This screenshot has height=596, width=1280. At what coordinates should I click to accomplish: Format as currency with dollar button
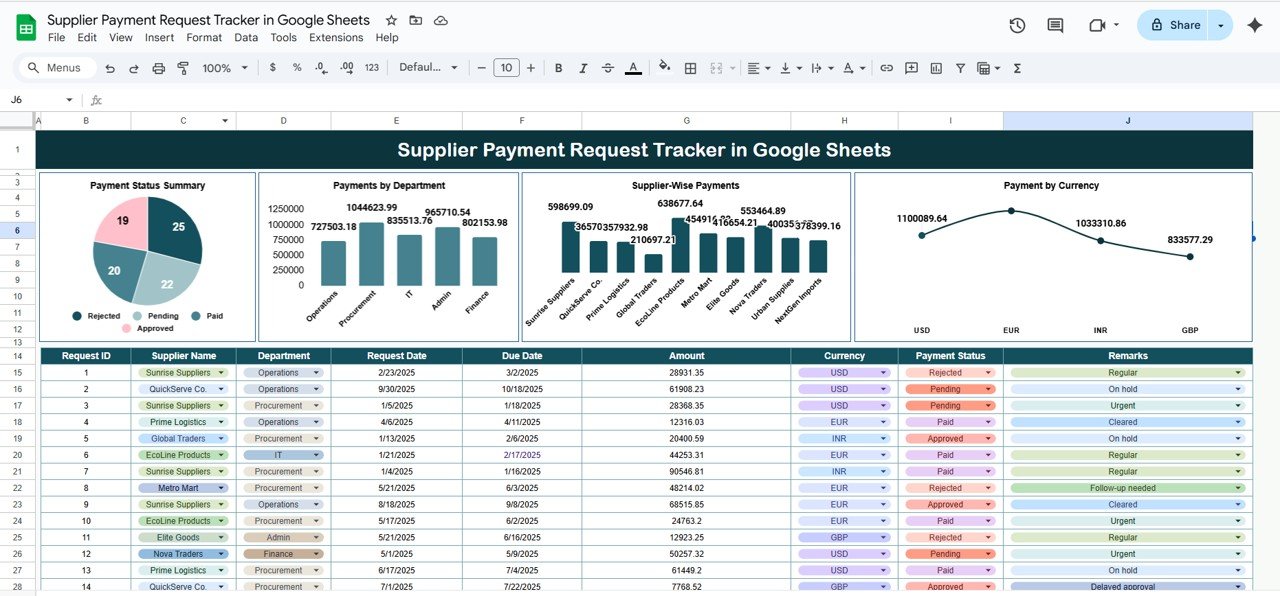point(273,68)
